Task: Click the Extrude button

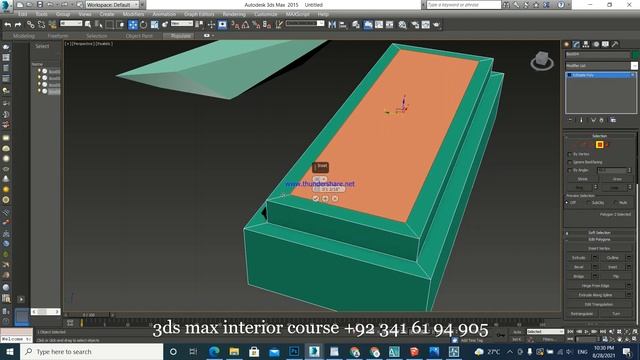Action: [579, 258]
